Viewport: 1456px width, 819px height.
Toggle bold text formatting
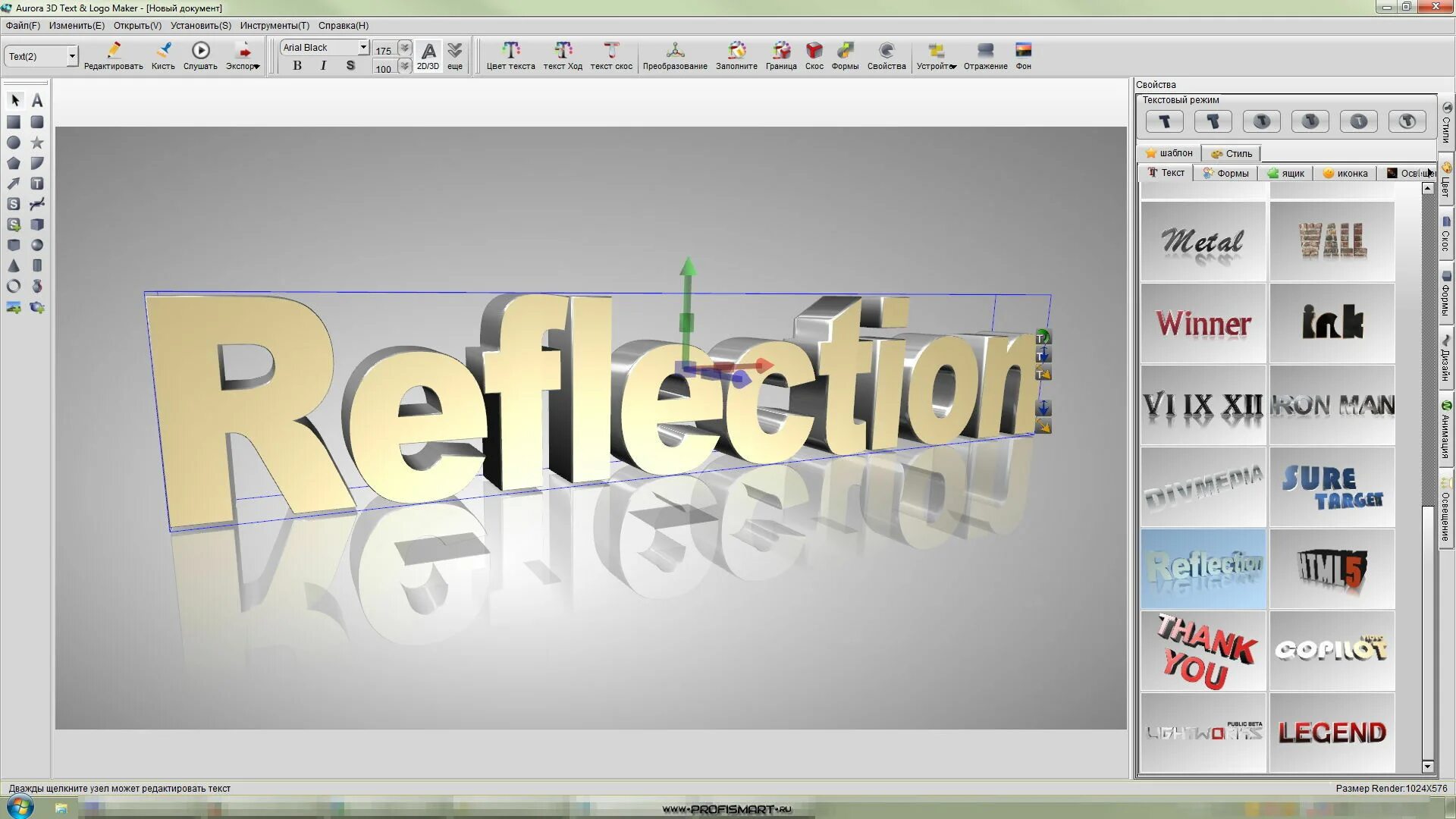point(297,66)
